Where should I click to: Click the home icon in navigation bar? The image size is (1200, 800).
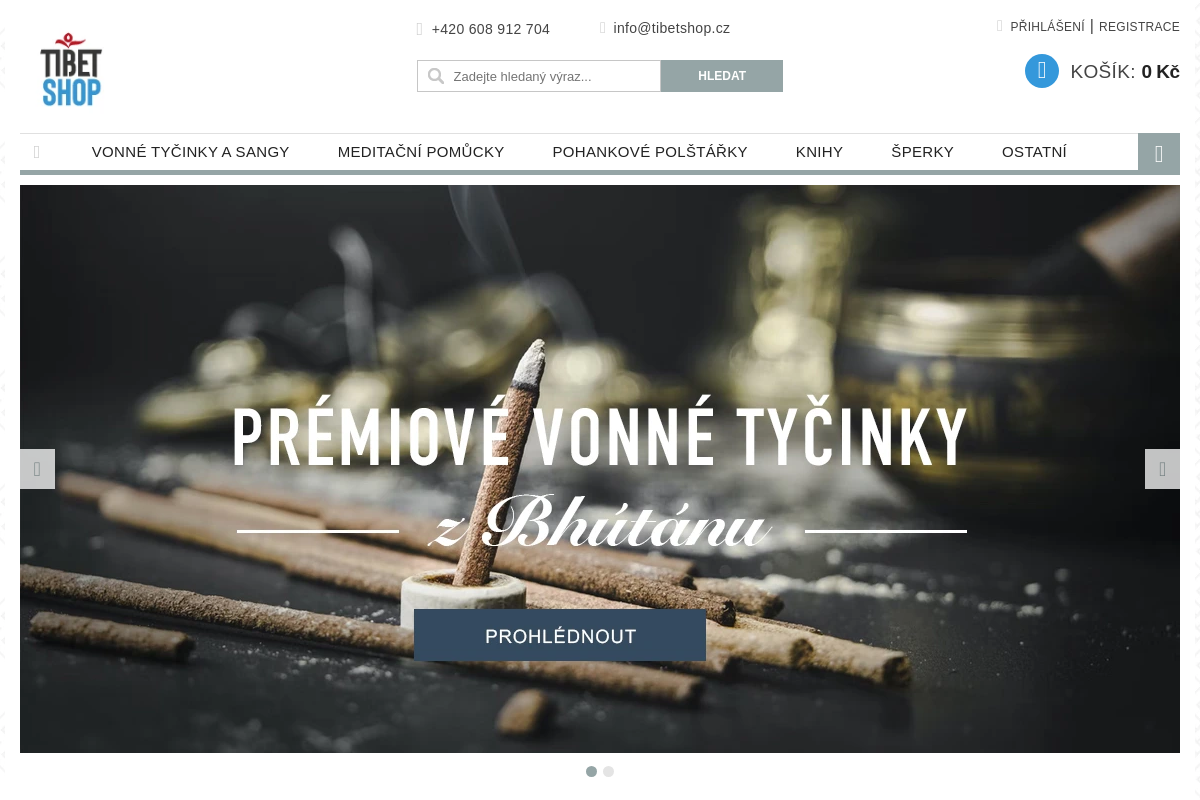(x=37, y=152)
